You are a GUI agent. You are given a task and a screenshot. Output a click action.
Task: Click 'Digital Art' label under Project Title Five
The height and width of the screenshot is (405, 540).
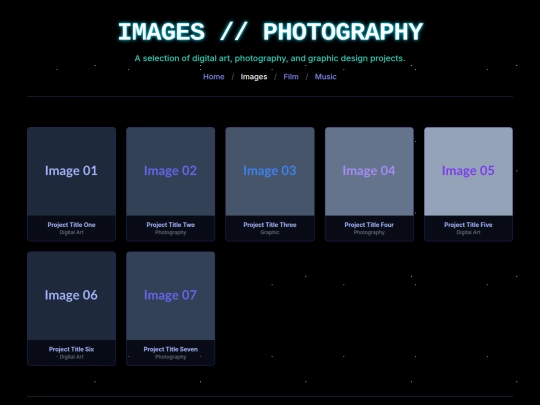tap(468, 232)
